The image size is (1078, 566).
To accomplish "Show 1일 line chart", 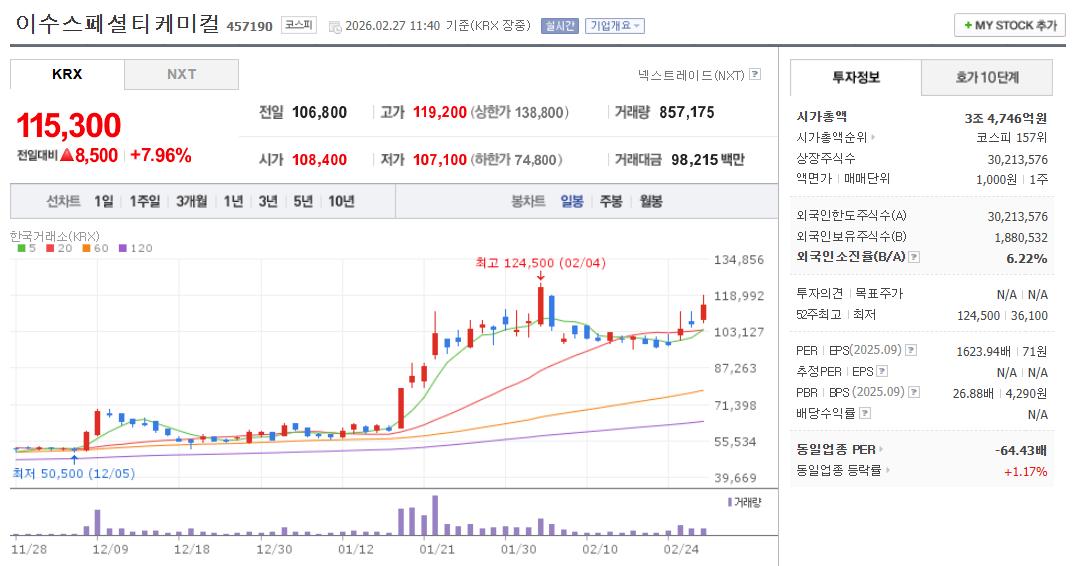I will point(104,202).
